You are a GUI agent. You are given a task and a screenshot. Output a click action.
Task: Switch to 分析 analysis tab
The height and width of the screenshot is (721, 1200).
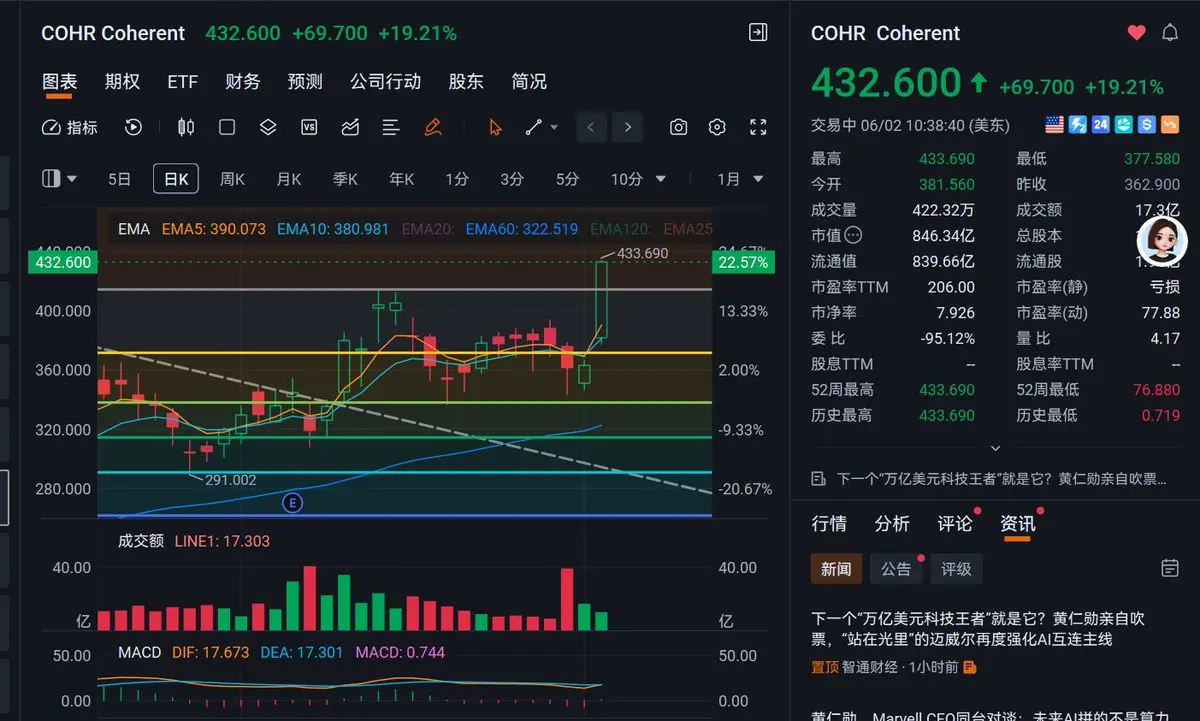tap(892, 523)
